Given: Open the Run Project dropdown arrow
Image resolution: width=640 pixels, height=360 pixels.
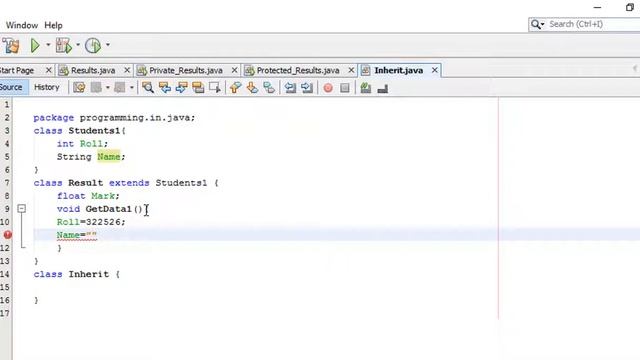Looking at the screenshot, I should pyautogui.click(x=48, y=45).
